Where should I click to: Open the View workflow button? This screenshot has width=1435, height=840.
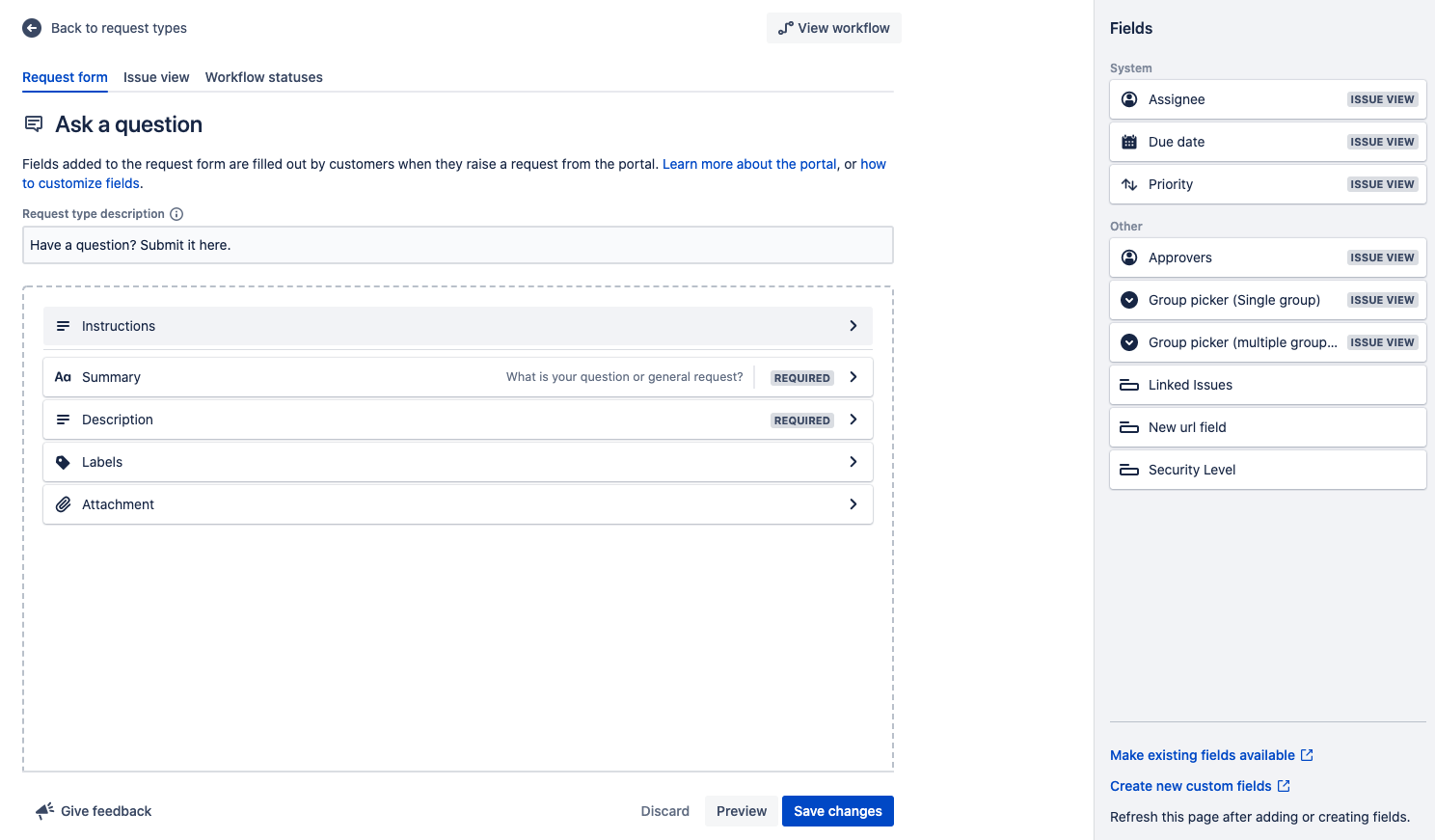[x=834, y=28]
